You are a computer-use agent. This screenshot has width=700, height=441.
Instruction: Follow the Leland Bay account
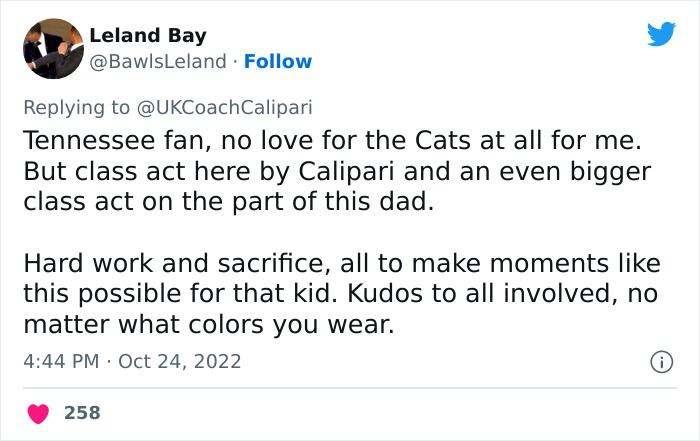(x=279, y=62)
